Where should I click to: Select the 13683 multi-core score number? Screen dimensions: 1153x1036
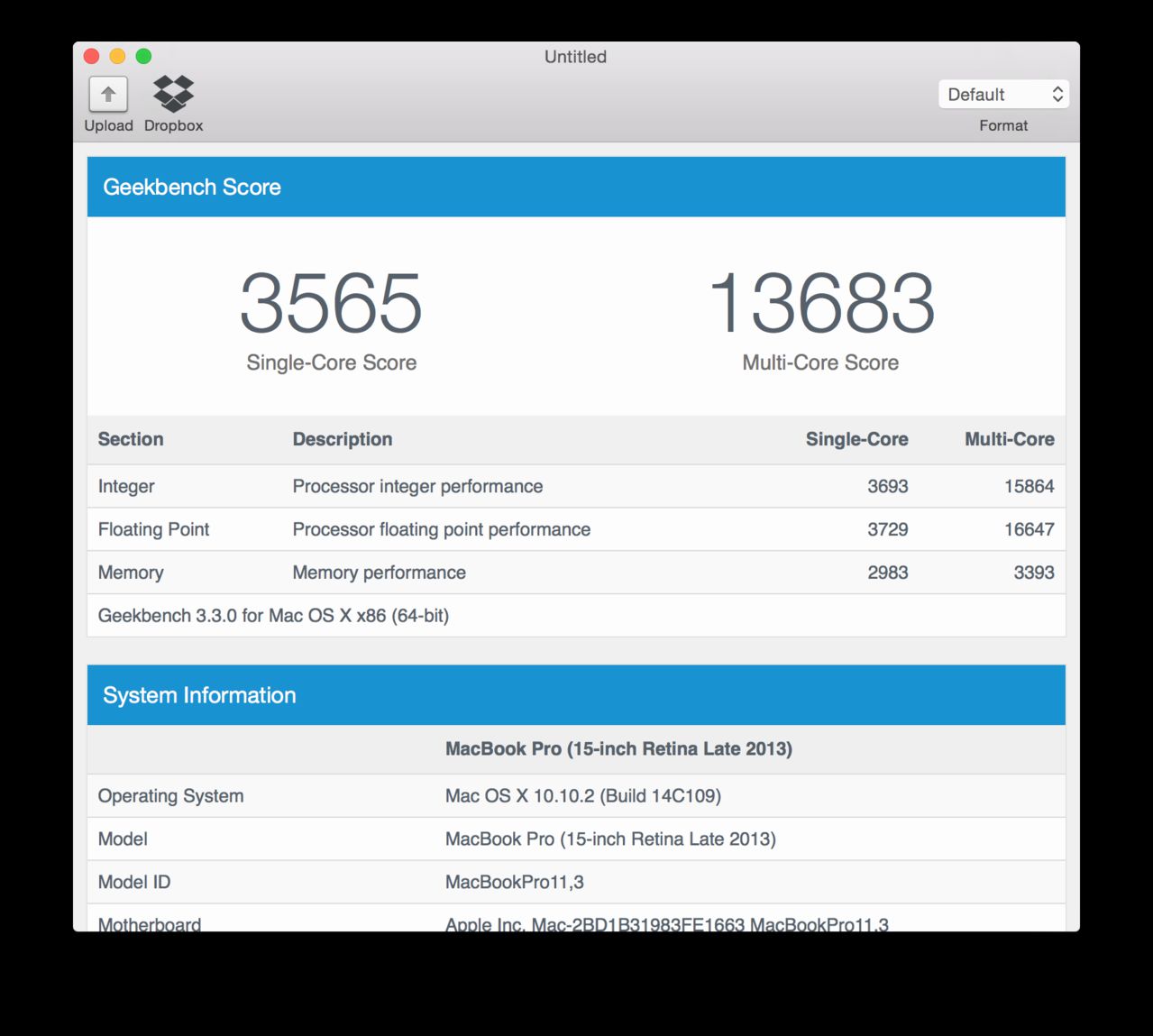click(x=821, y=303)
